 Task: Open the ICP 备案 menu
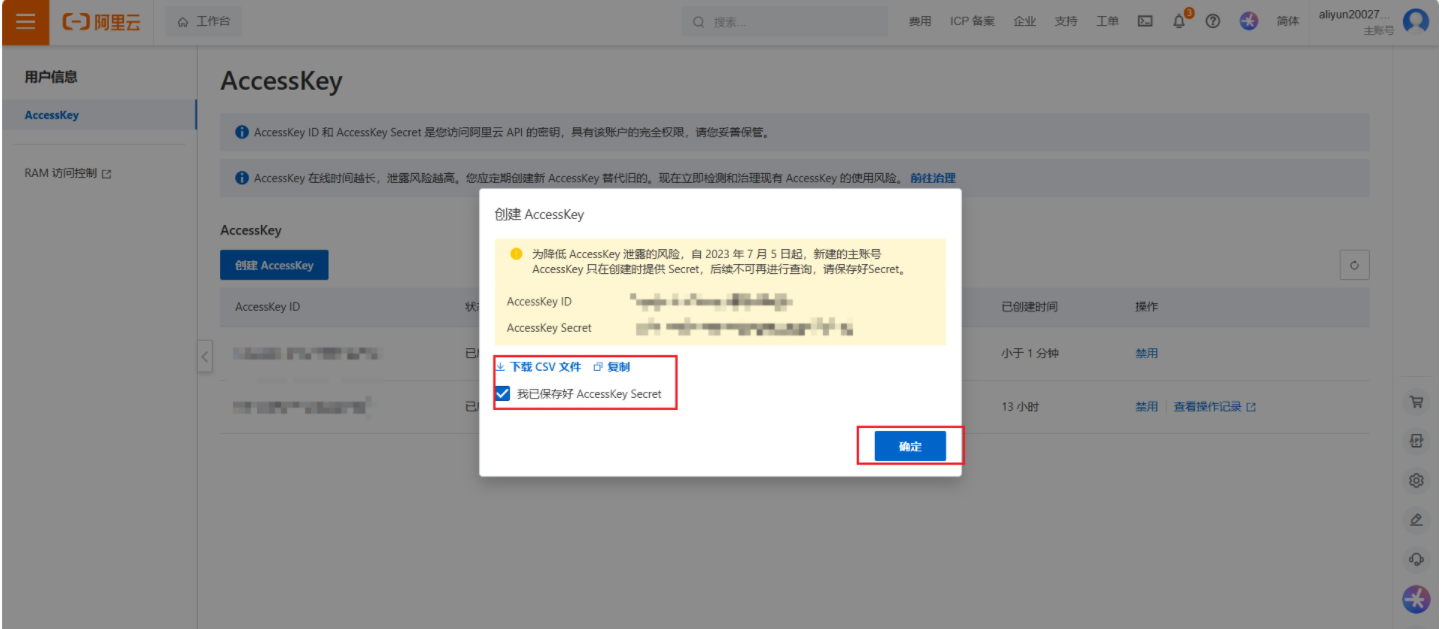pos(972,22)
